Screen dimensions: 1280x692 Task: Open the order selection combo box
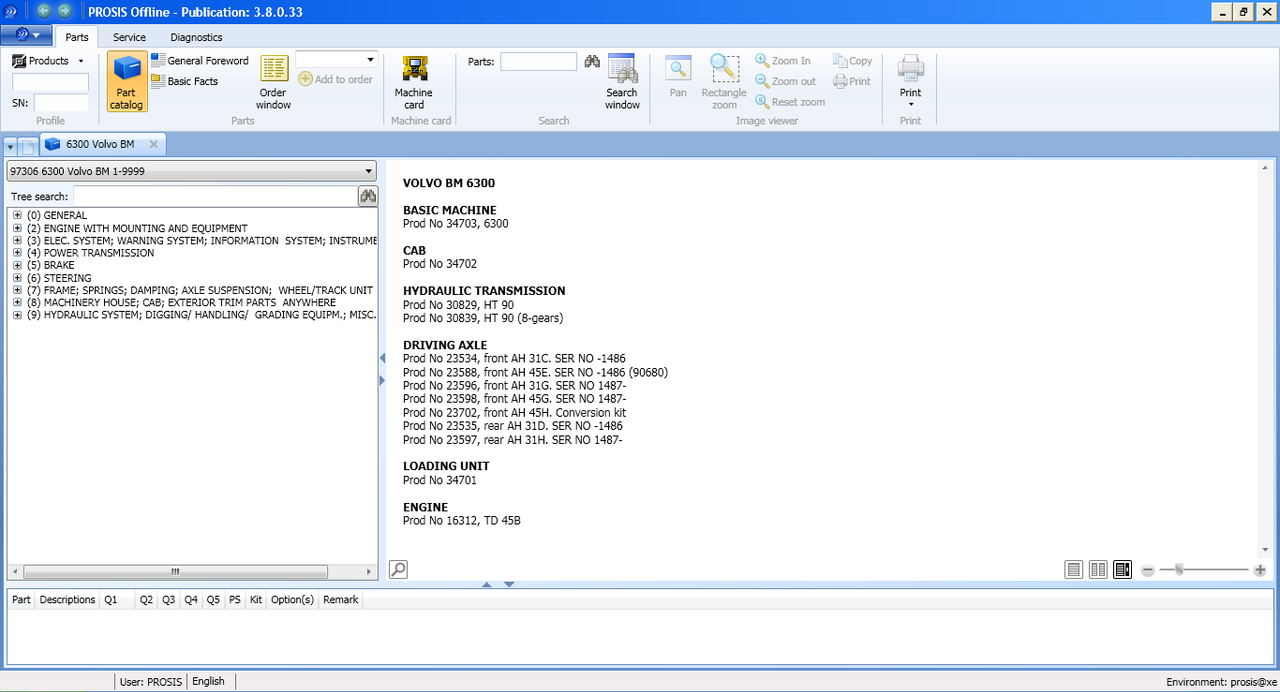click(x=336, y=60)
